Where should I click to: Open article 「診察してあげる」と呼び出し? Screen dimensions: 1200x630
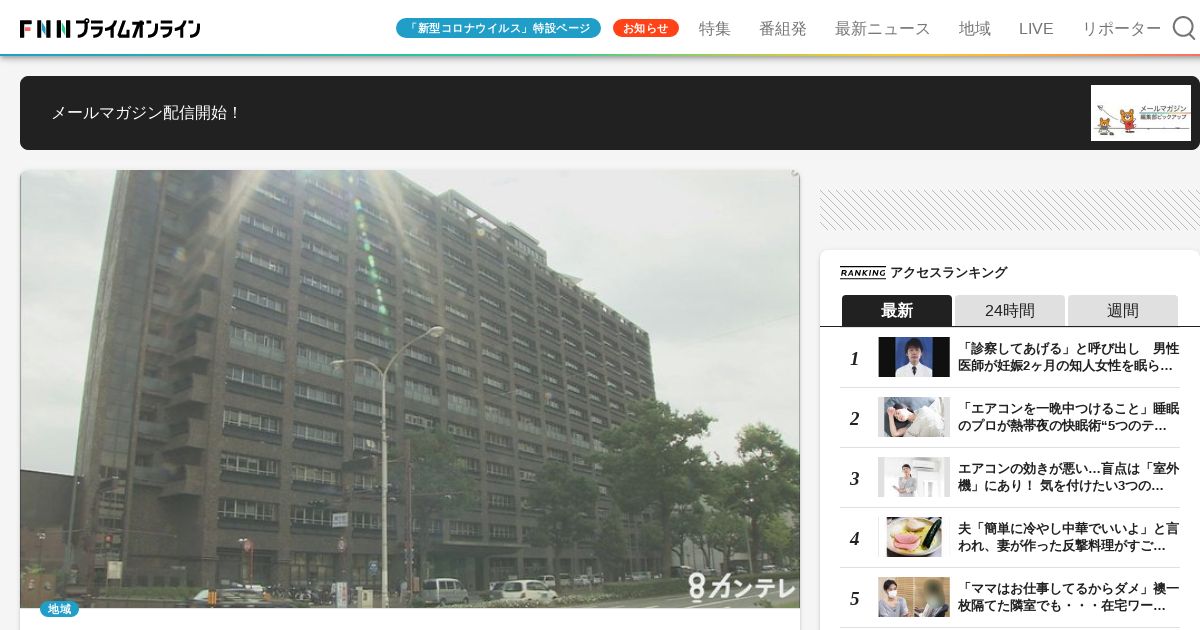(1068, 357)
